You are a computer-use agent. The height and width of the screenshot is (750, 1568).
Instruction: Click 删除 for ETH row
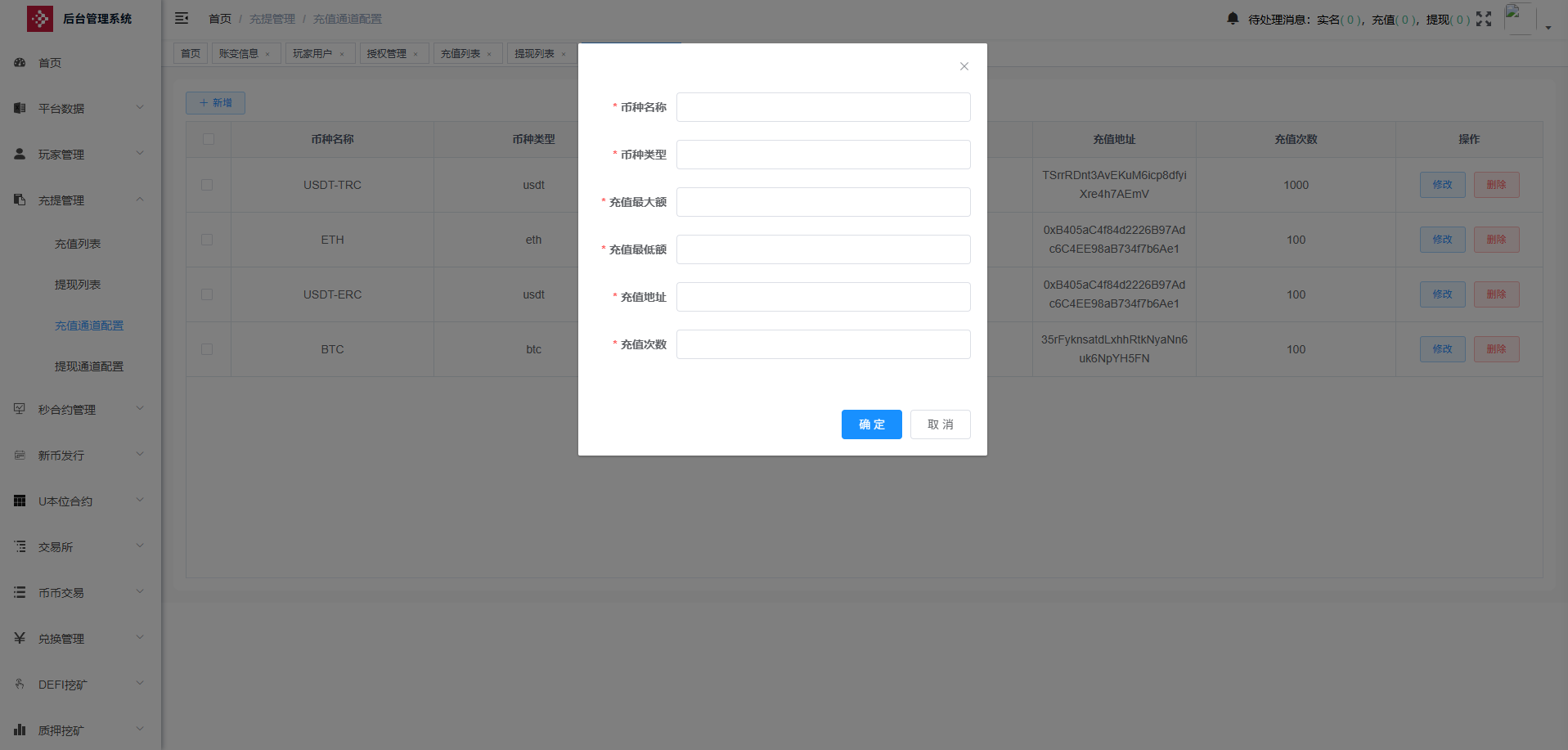[x=1497, y=240]
